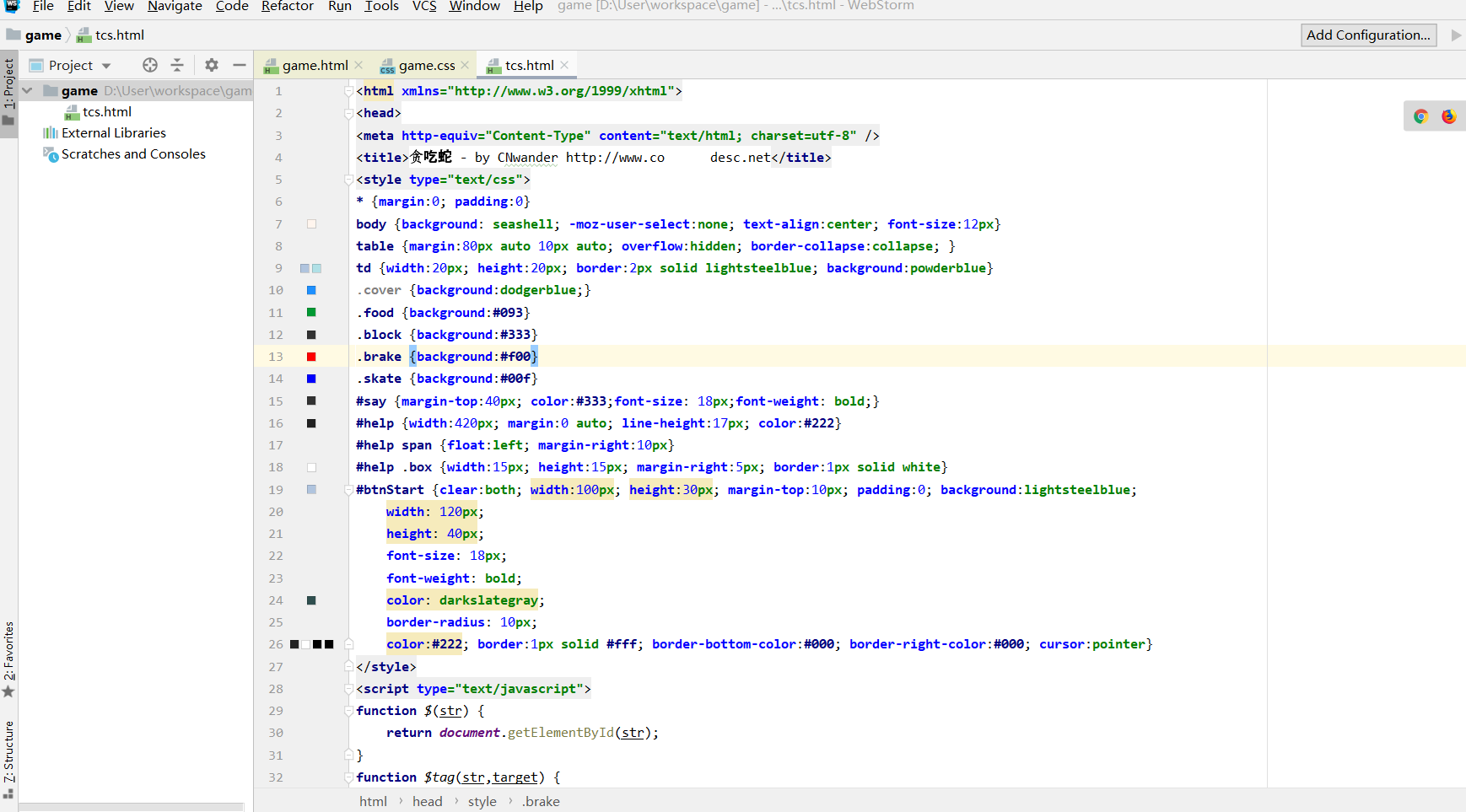Click the Add Configuration button
1466x812 pixels.
(x=1368, y=35)
